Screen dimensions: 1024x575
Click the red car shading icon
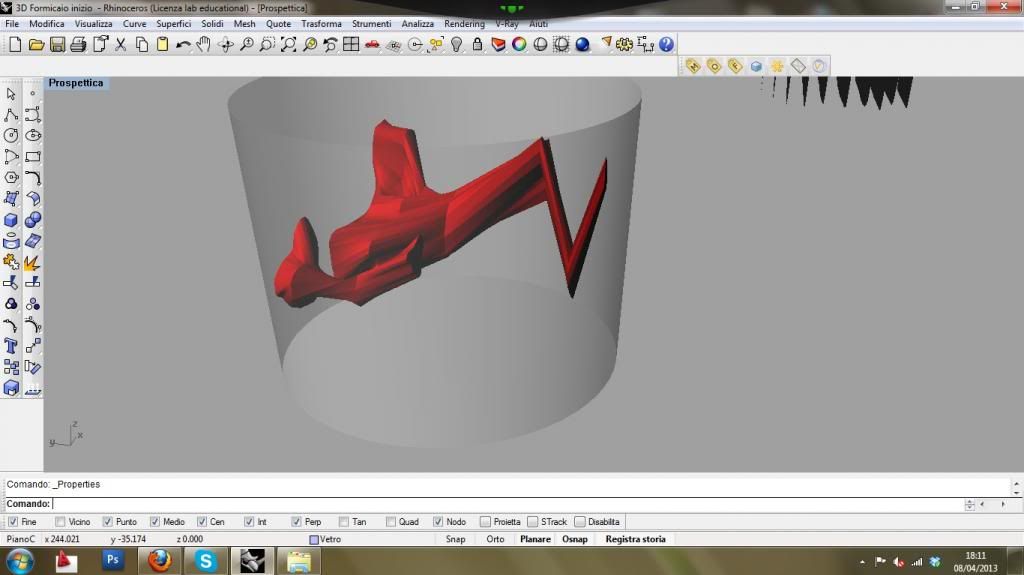(x=372, y=44)
